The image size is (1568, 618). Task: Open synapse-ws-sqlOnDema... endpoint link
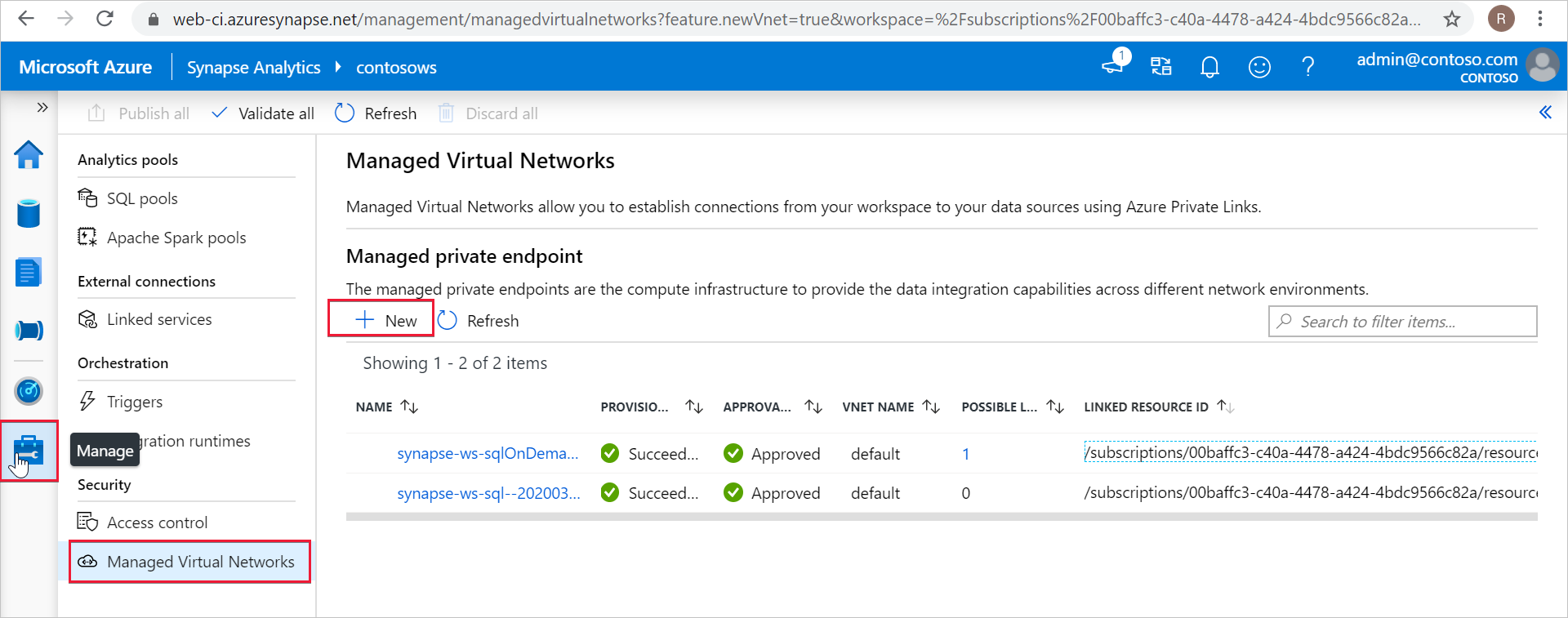coord(488,453)
